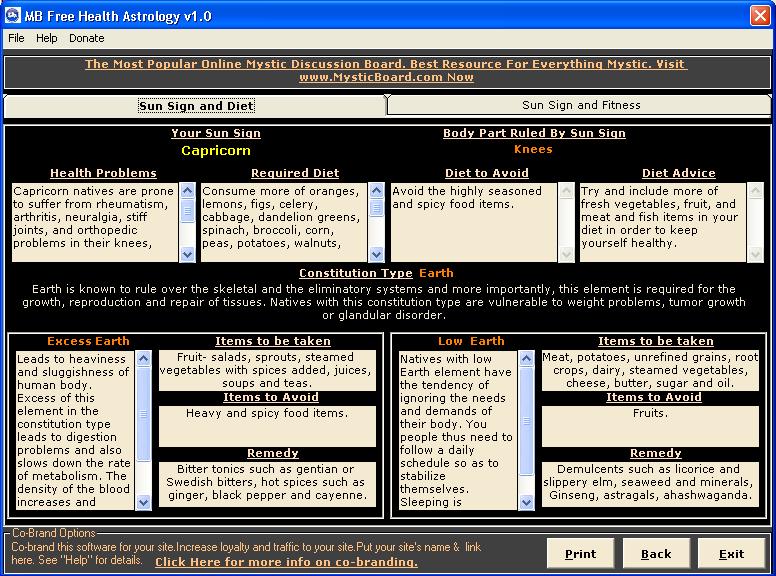Click the 'Low Earth' heading
The image size is (776, 576).
click(x=471, y=341)
